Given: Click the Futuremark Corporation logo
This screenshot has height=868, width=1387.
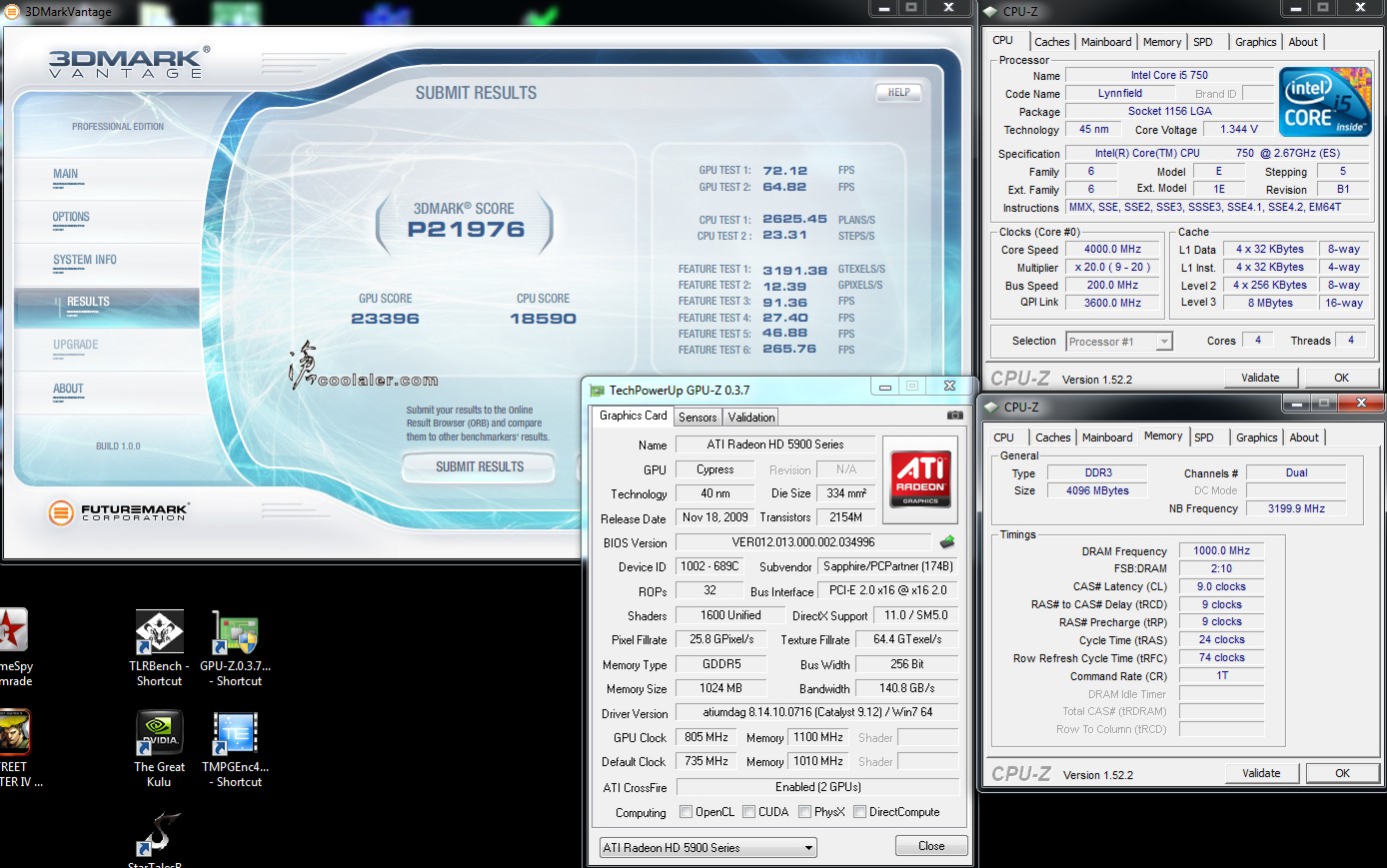Looking at the screenshot, I should [x=118, y=512].
